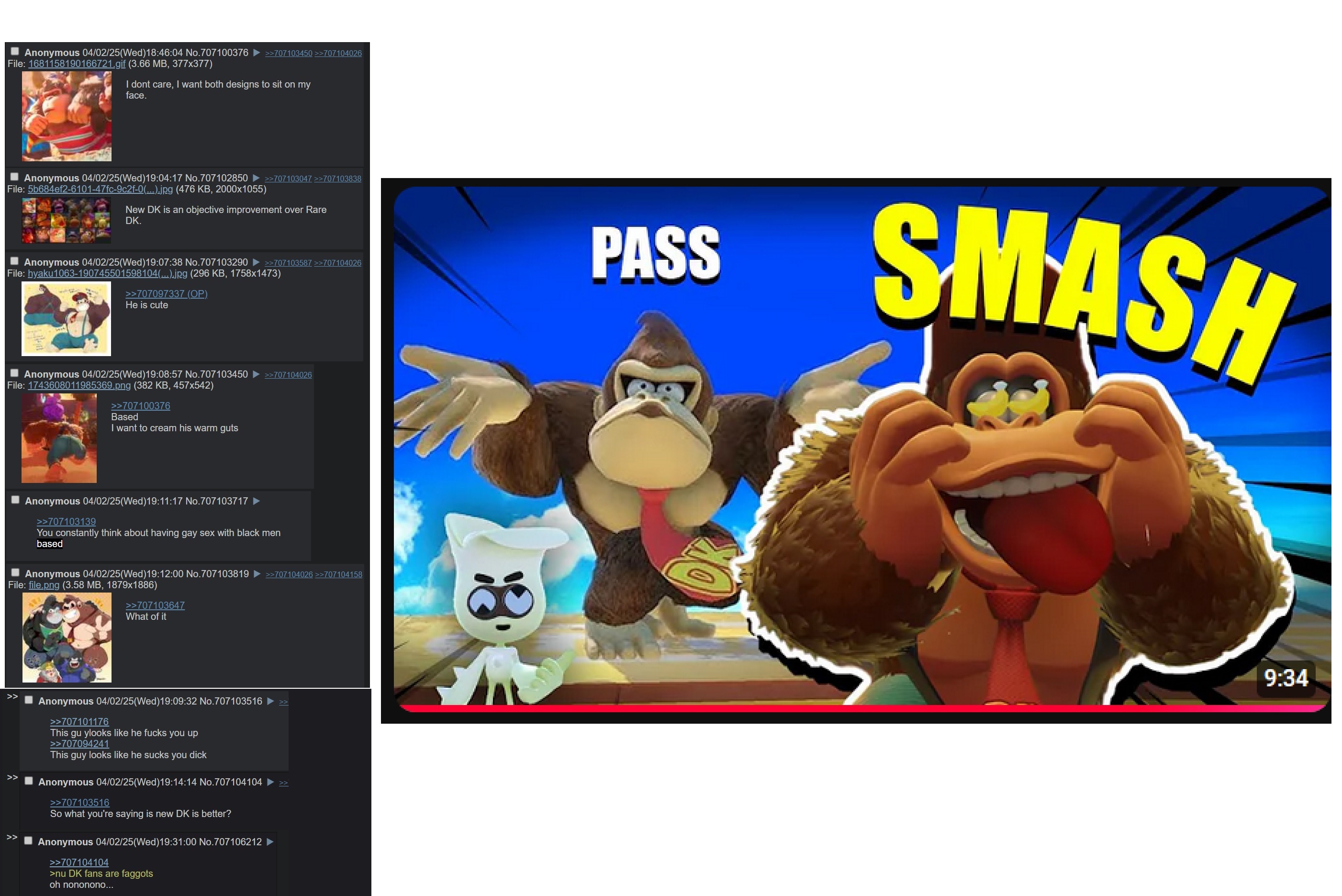Open backlink >>707104158 on post 707103819
The width and height of the screenshot is (1342, 896).
(x=339, y=574)
